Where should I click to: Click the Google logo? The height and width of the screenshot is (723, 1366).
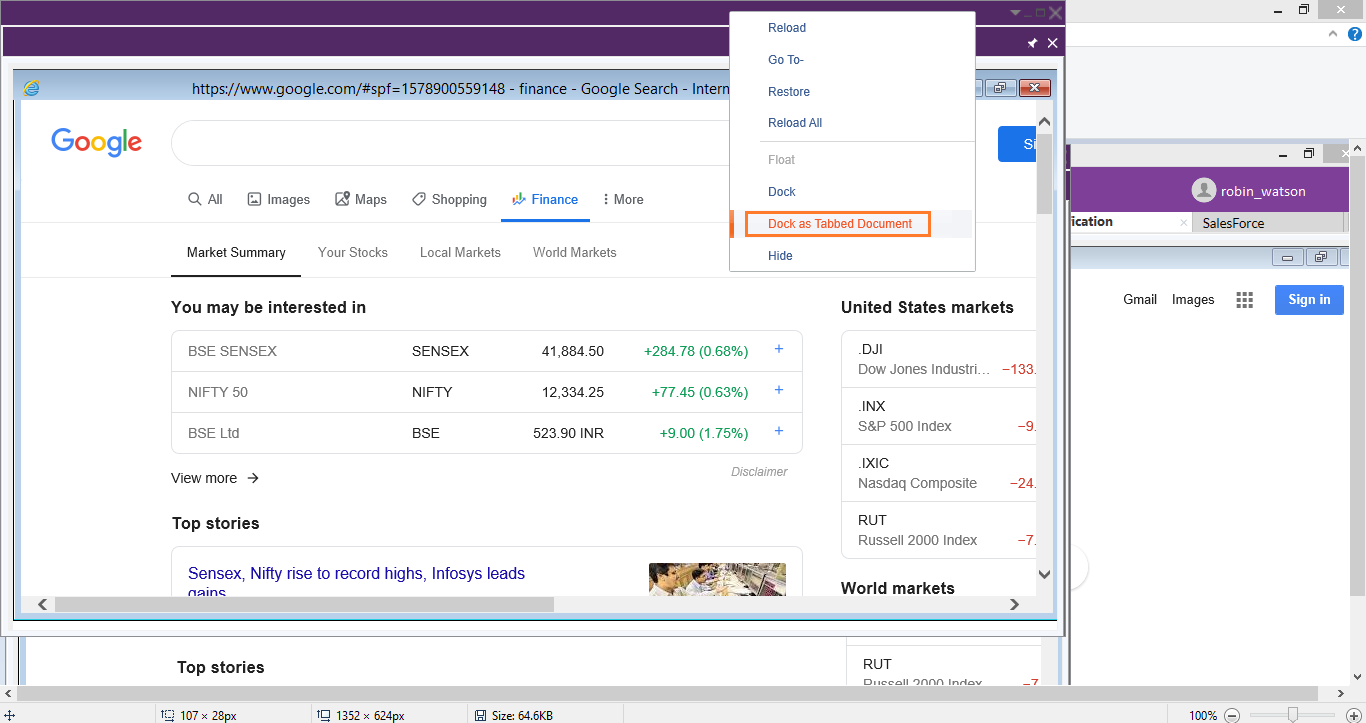coord(96,143)
